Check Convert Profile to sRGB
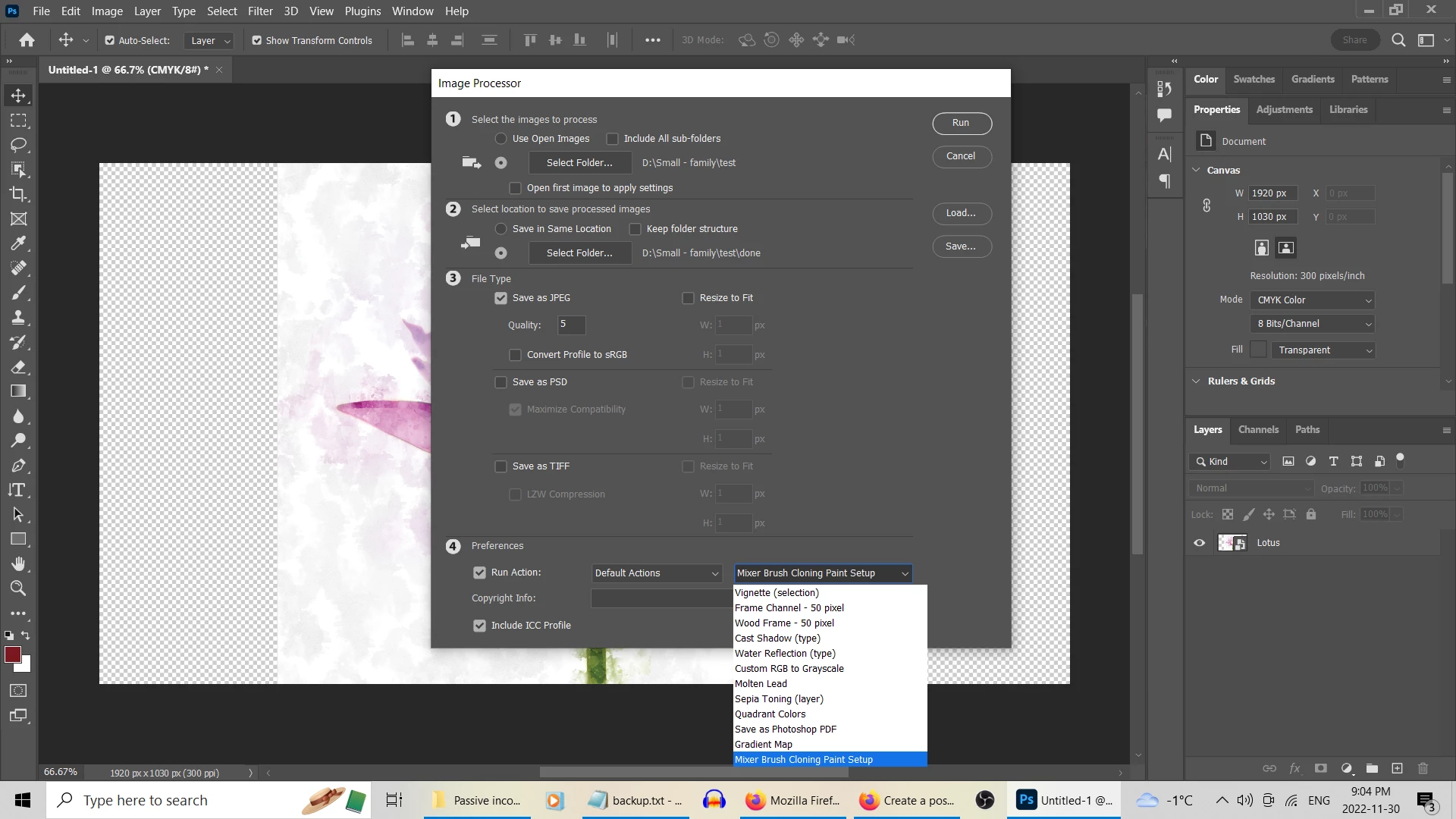 tap(516, 355)
